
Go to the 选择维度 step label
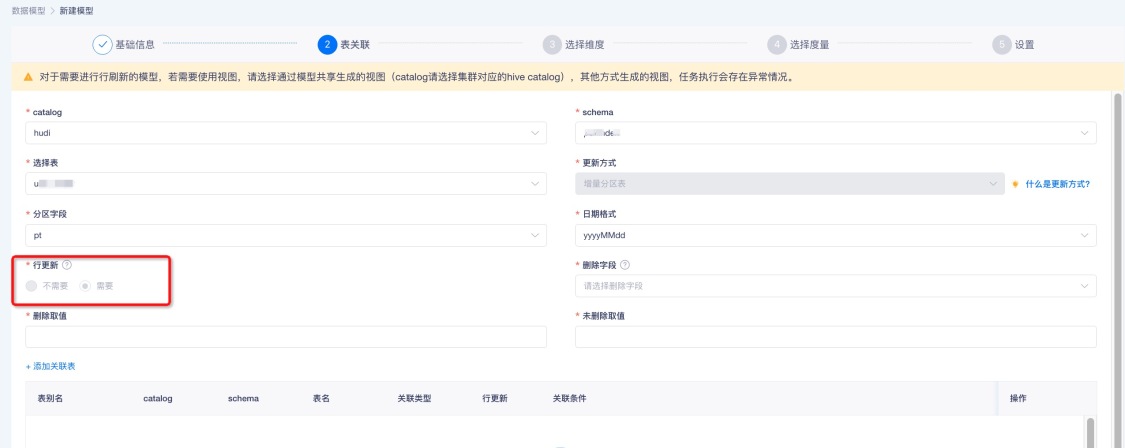[x=584, y=45]
